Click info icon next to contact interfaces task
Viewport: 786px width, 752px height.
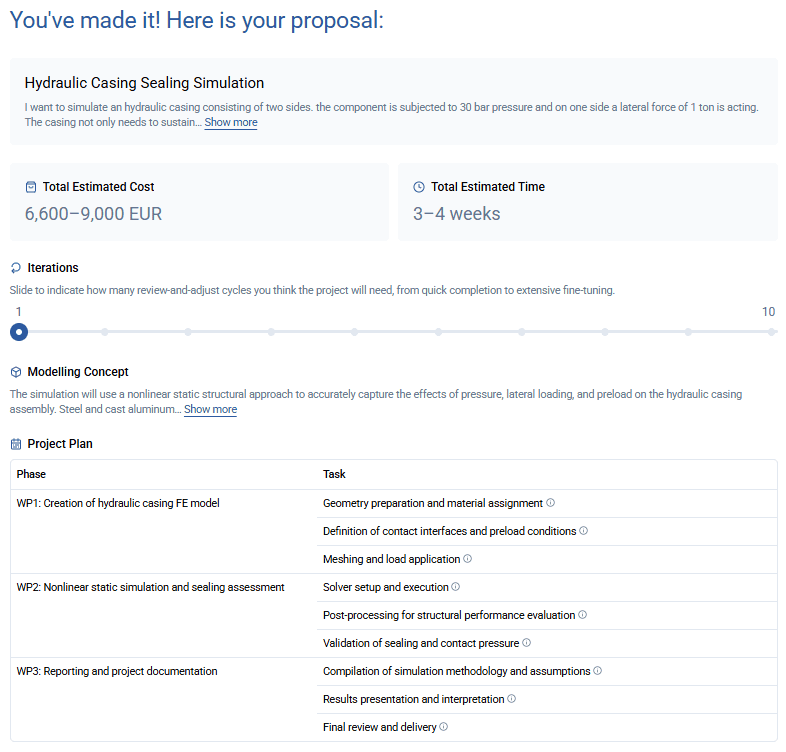coord(584,531)
